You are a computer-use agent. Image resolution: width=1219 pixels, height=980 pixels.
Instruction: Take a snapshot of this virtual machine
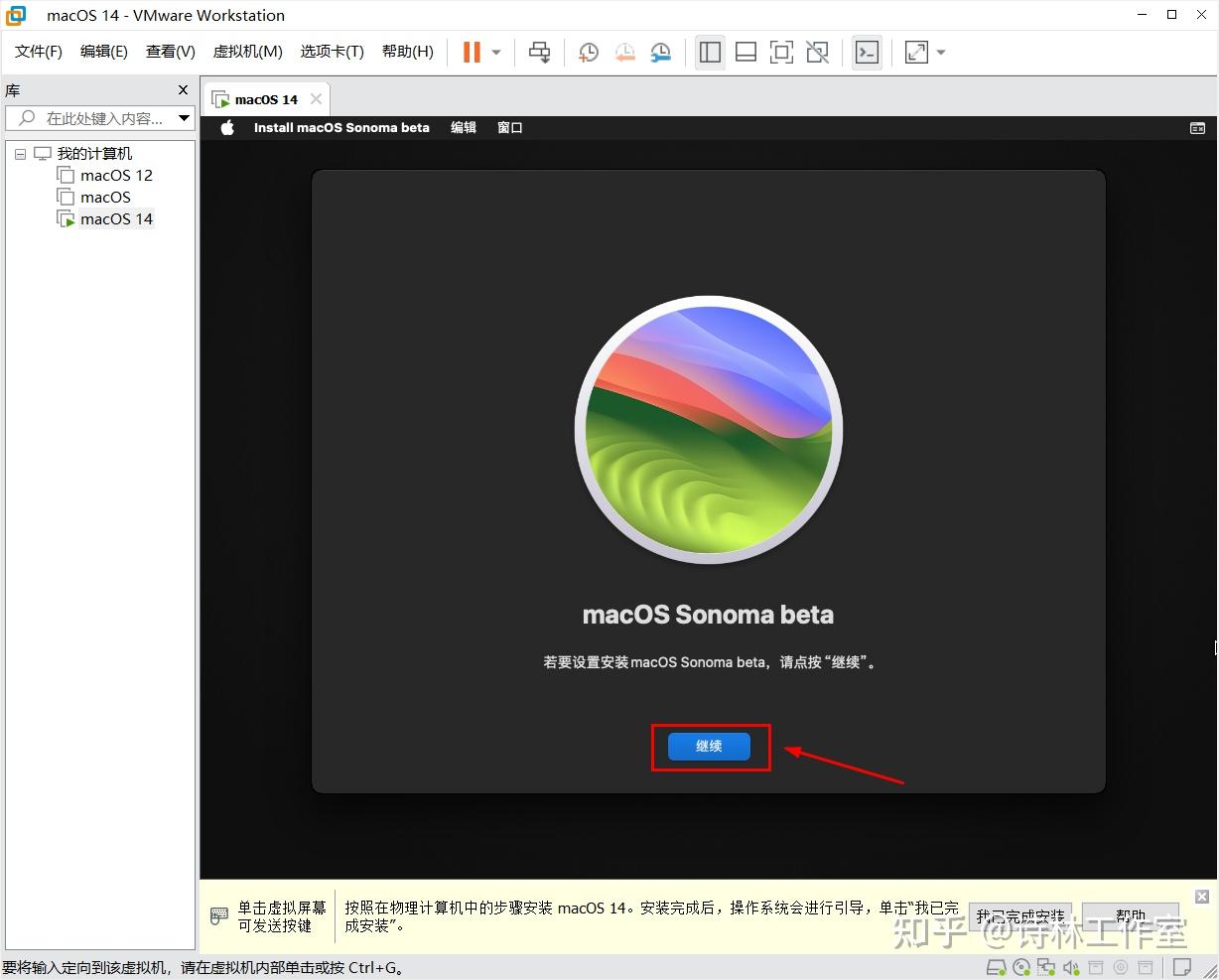pyautogui.click(x=588, y=53)
